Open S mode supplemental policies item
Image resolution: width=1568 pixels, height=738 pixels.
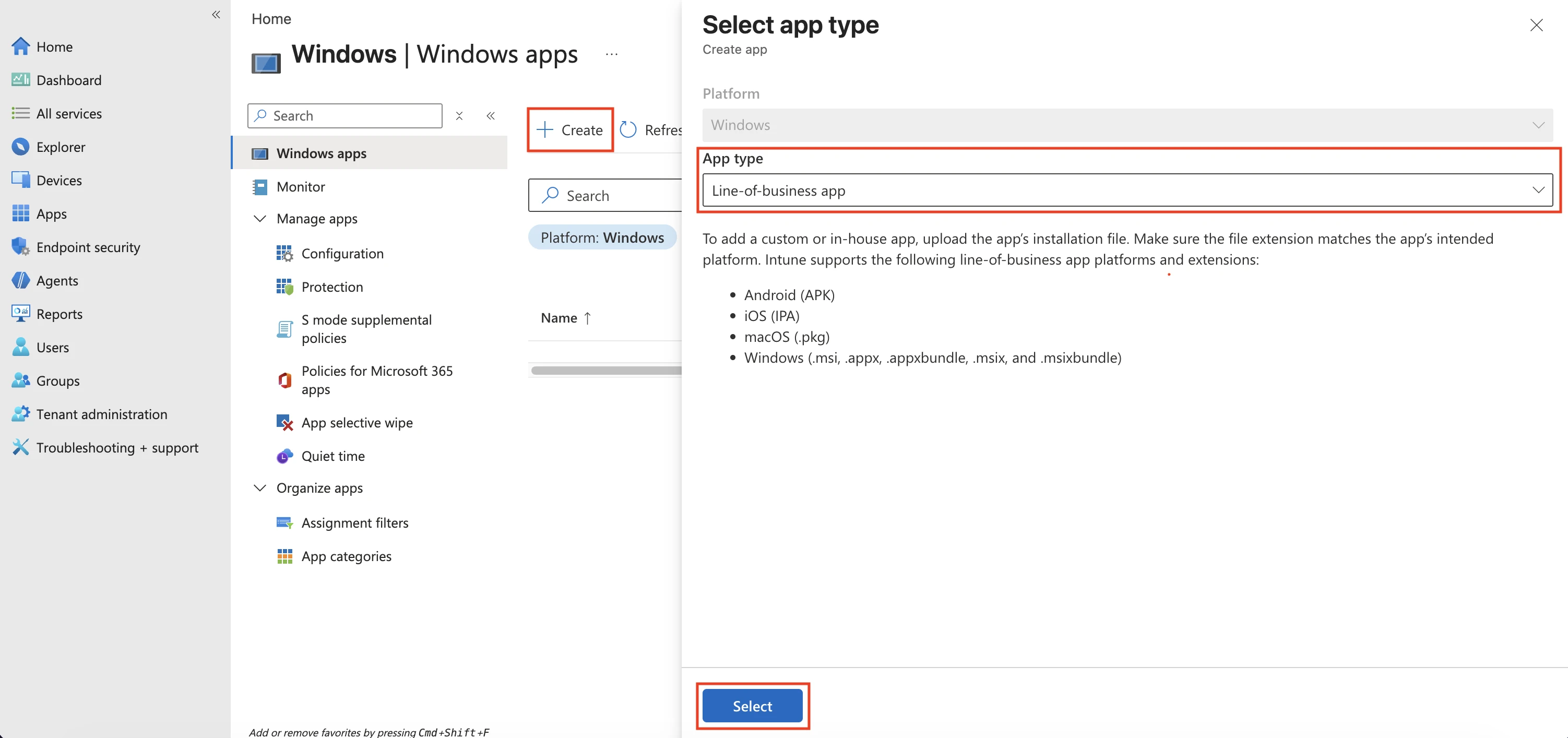pos(366,329)
